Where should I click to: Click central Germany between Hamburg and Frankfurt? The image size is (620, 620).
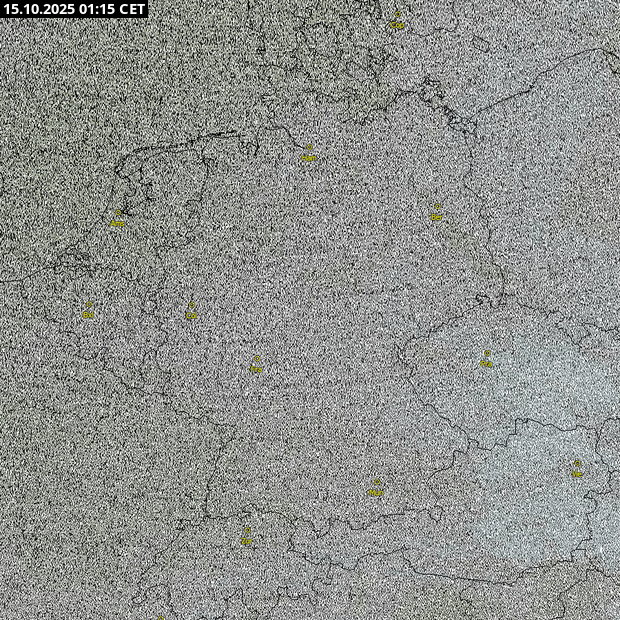click(x=290, y=260)
